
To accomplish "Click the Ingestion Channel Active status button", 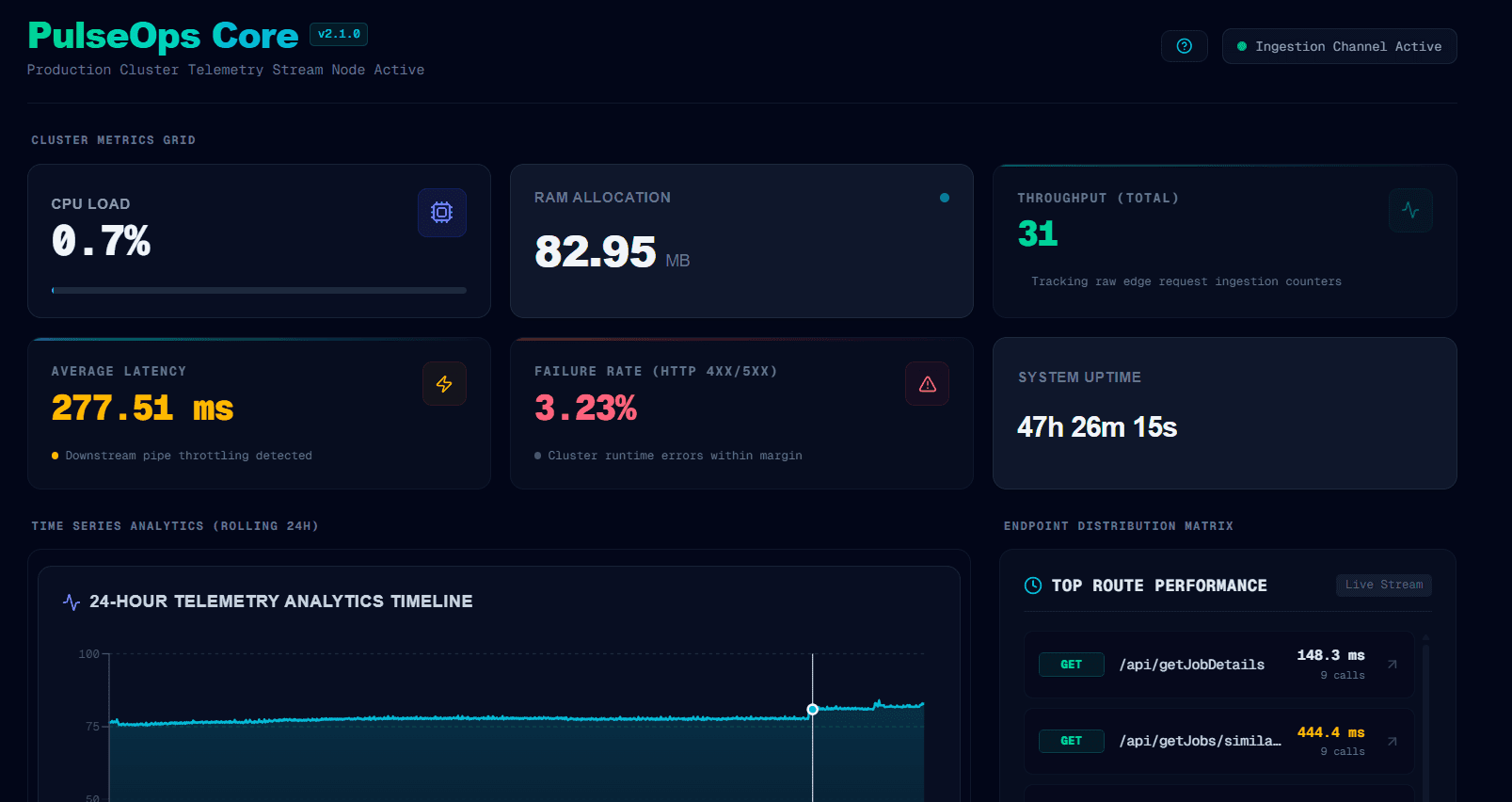I will coord(1339,46).
